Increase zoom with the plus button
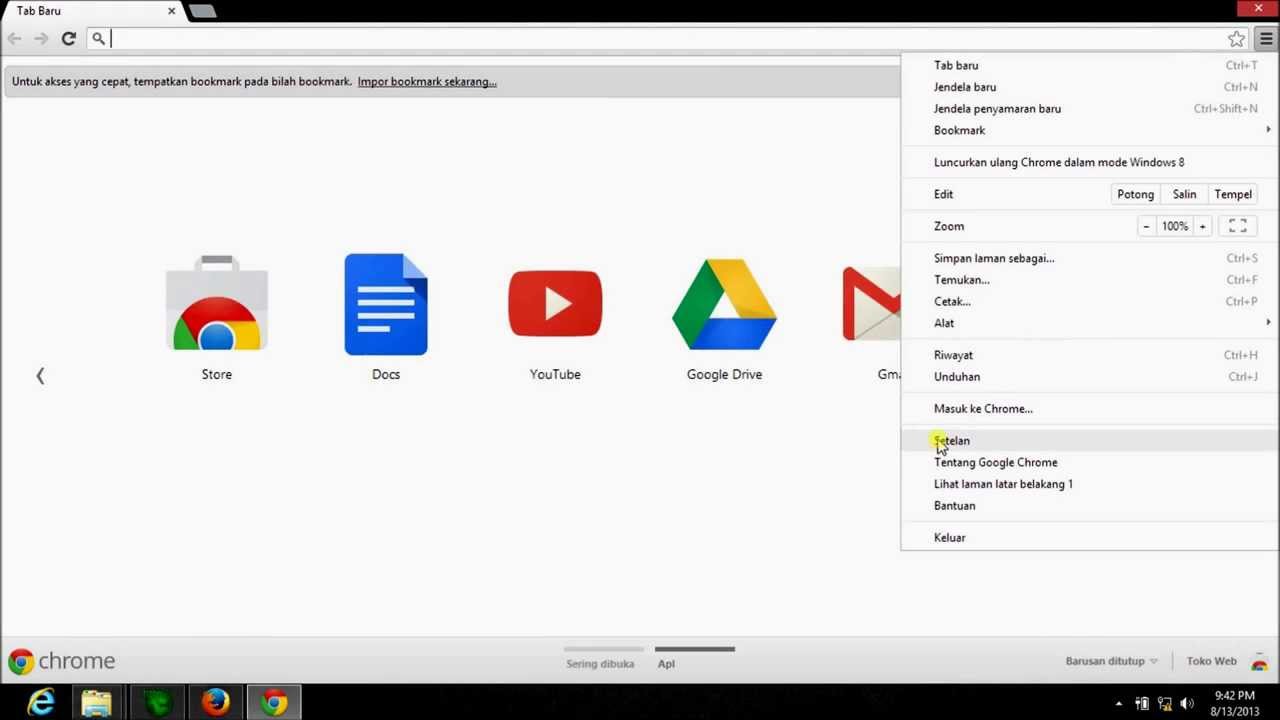1280x720 pixels. (x=1202, y=226)
